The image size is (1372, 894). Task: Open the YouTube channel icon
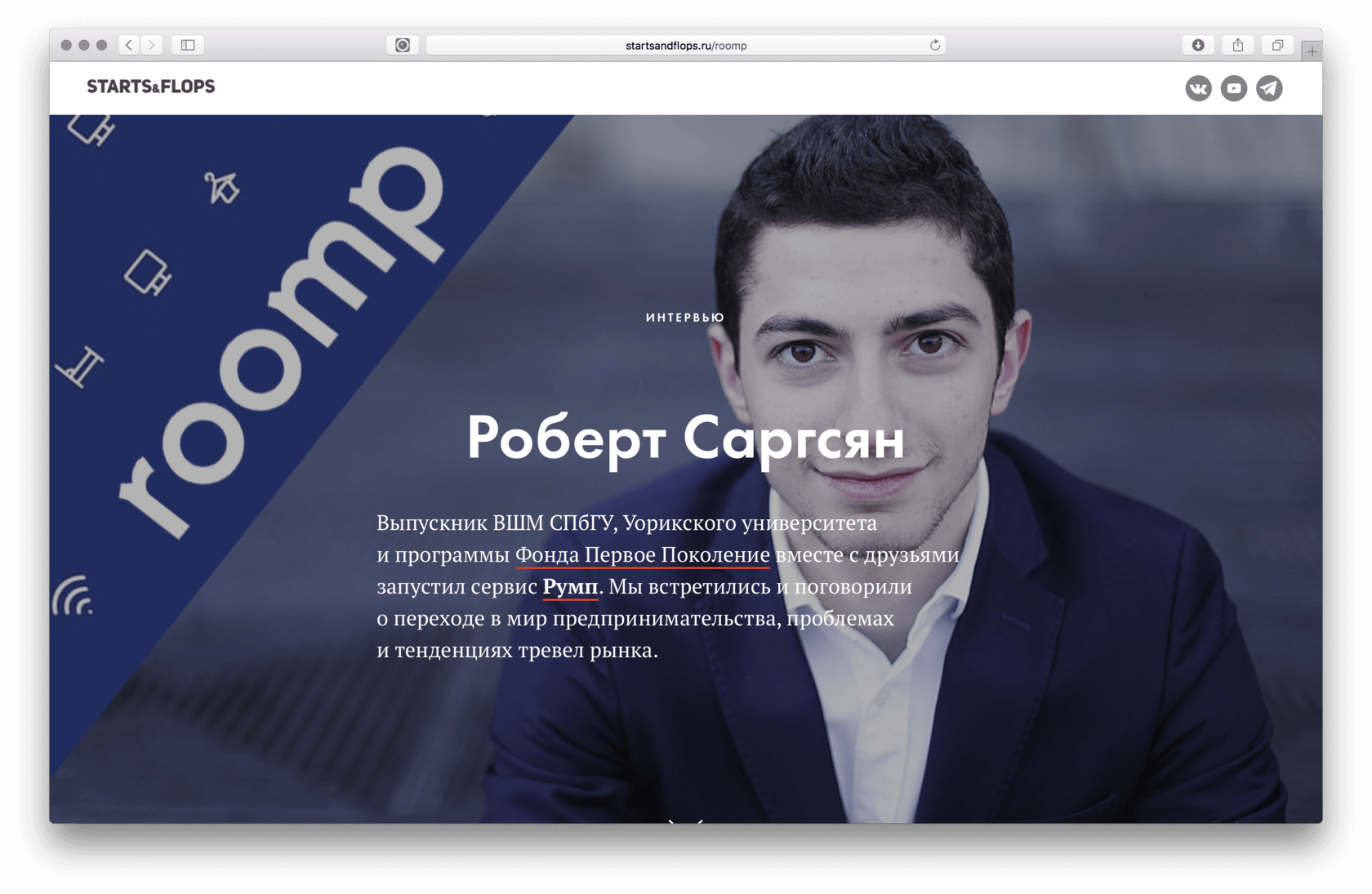pyautogui.click(x=1234, y=88)
